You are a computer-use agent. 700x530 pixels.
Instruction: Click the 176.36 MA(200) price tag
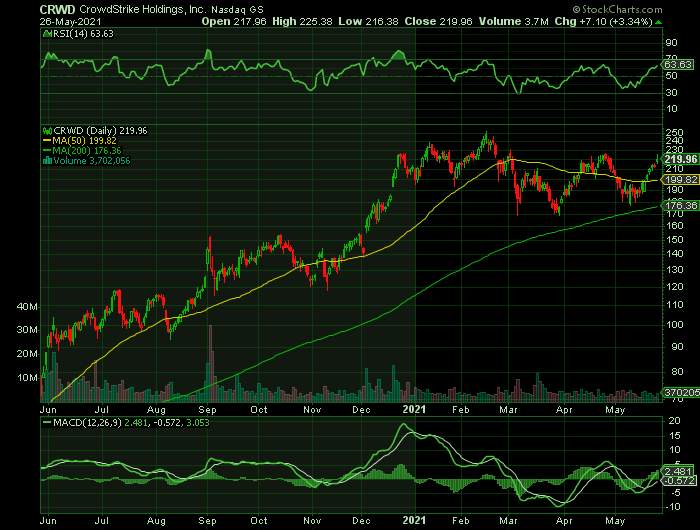click(681, 207)
